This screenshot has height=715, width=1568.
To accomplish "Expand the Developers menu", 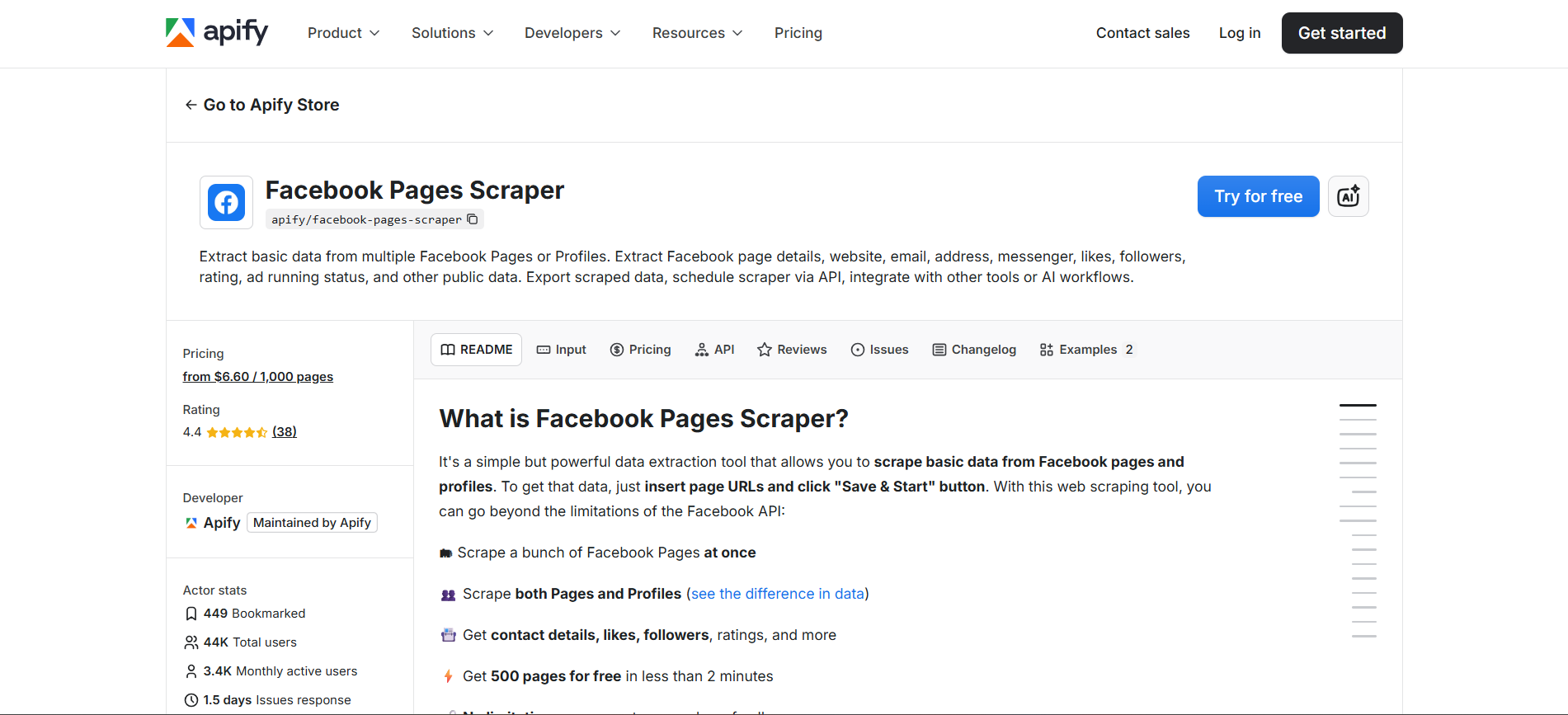I will click(572, 33).
